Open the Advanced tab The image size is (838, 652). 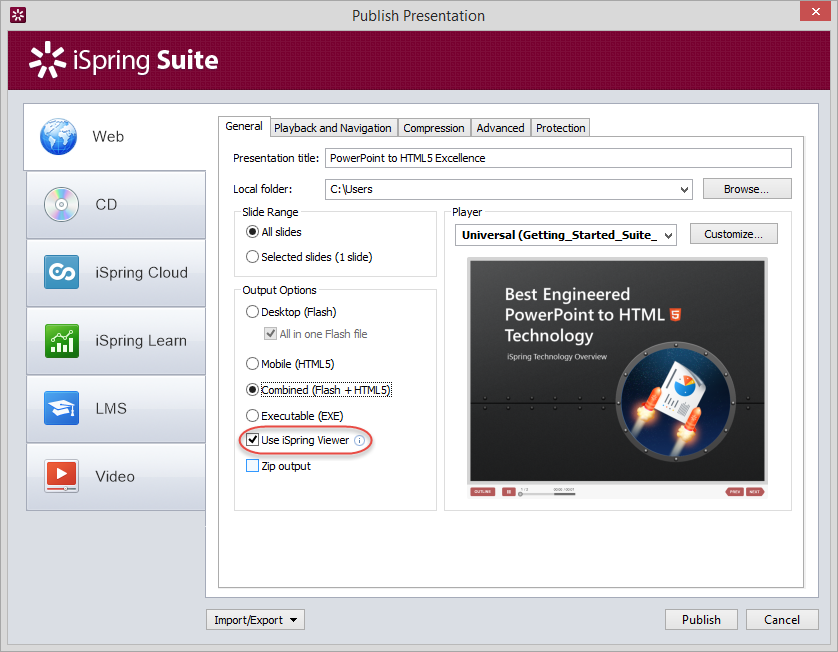[500, 128]
